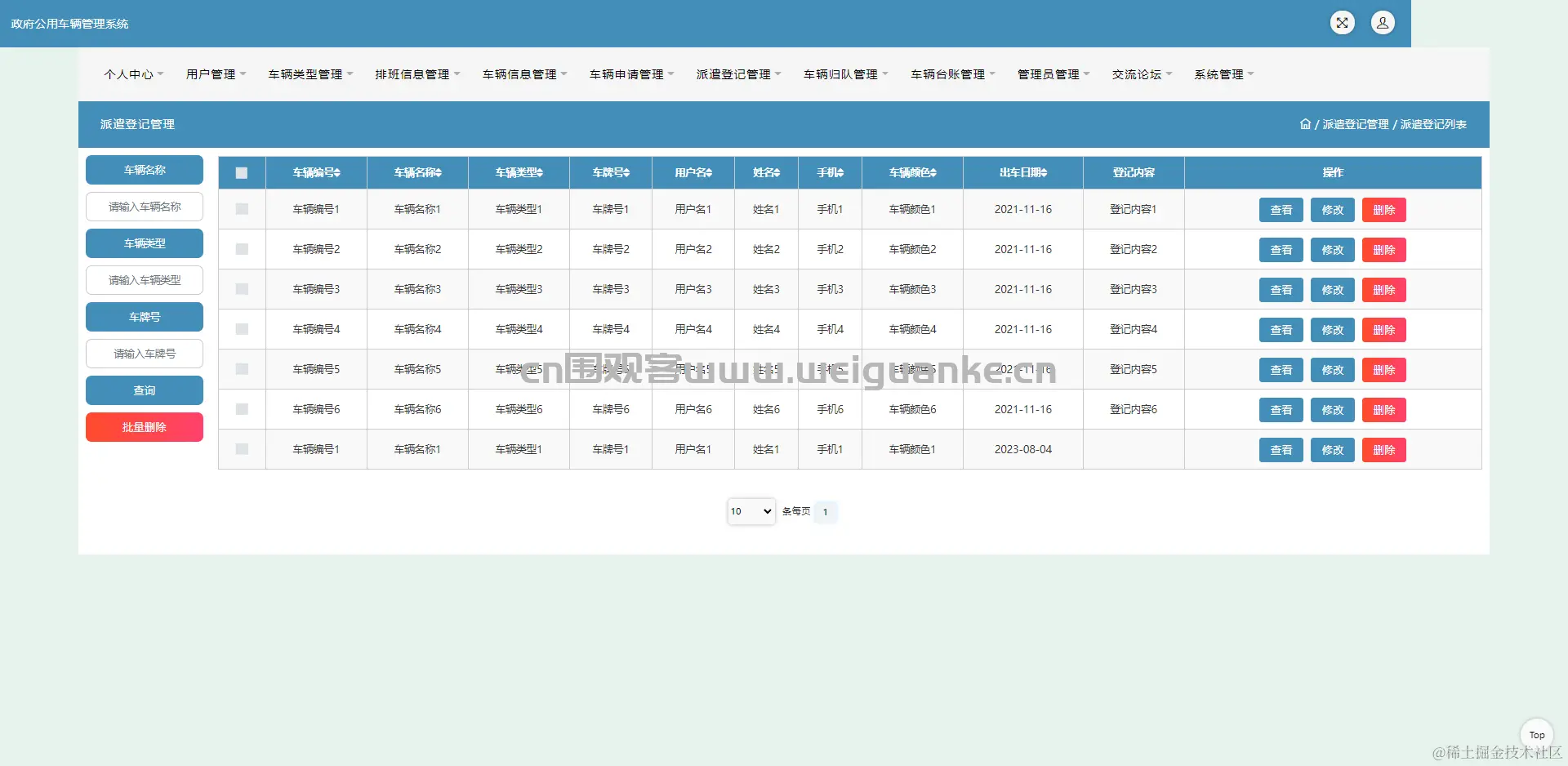Viewport: 1568px width, 766px height.
Task: Open the user profile icon in header
Action: 1383,23
